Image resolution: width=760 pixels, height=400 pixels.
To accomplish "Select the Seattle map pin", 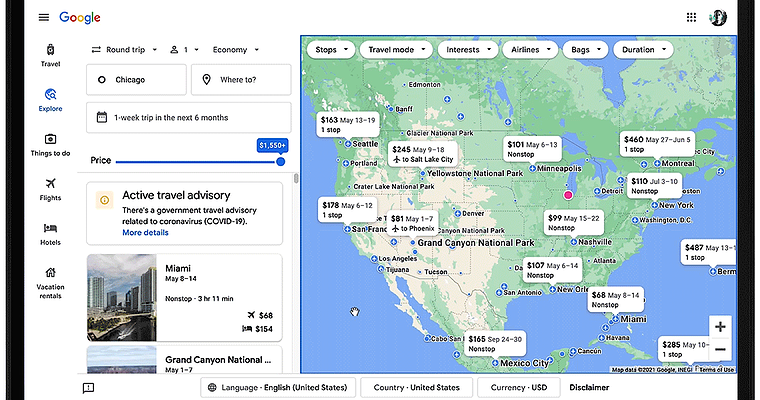I will pyautogui.click(x=348, y=144).
